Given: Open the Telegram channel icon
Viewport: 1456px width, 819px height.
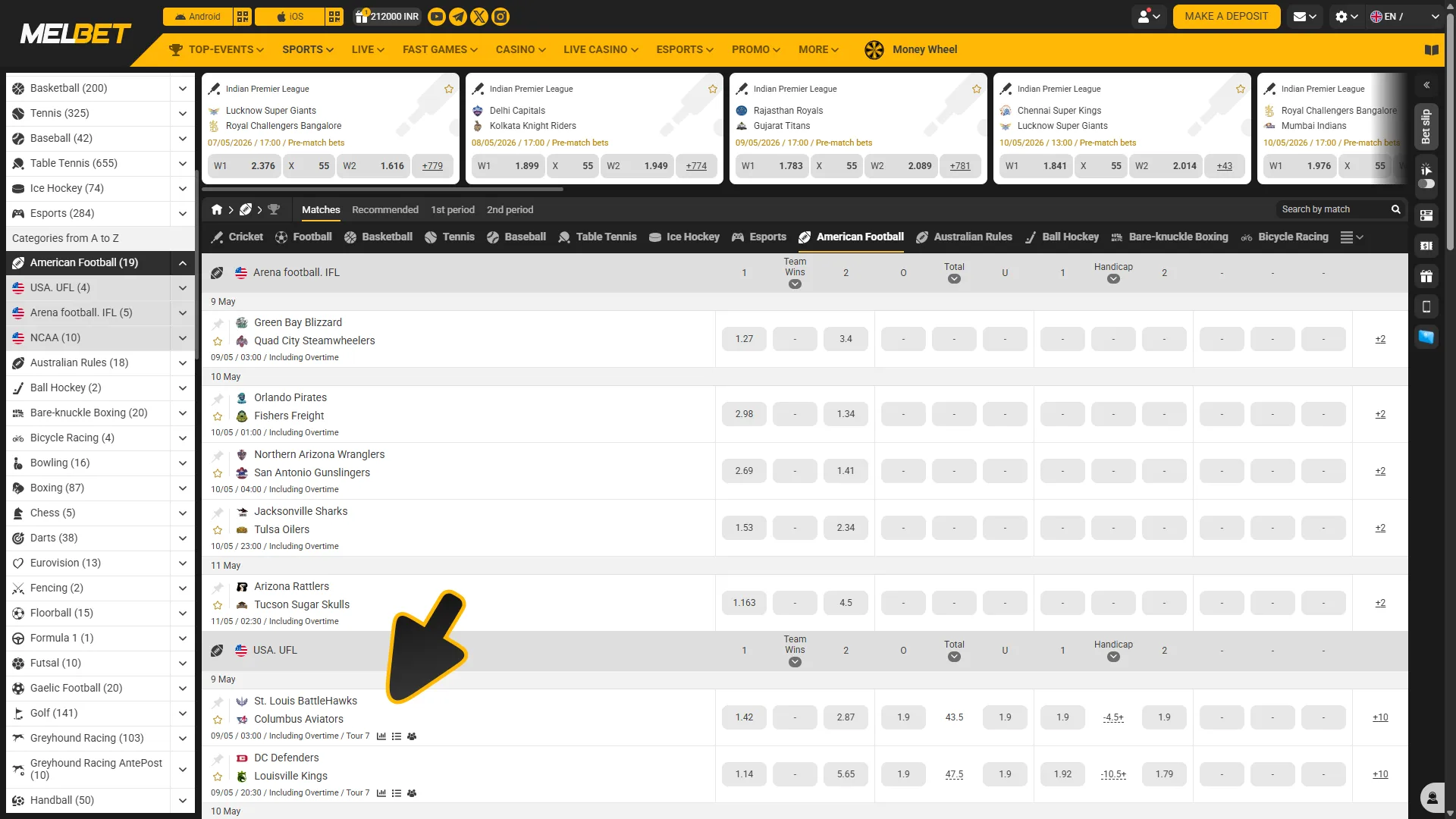Looking at the screenshot, I should click(x=458, y=17).
